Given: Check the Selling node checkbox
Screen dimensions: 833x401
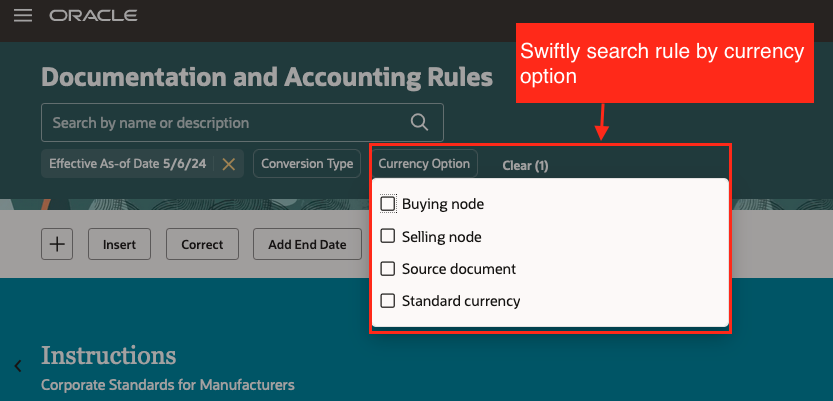Looking at the screenshot, I should 388,237.
